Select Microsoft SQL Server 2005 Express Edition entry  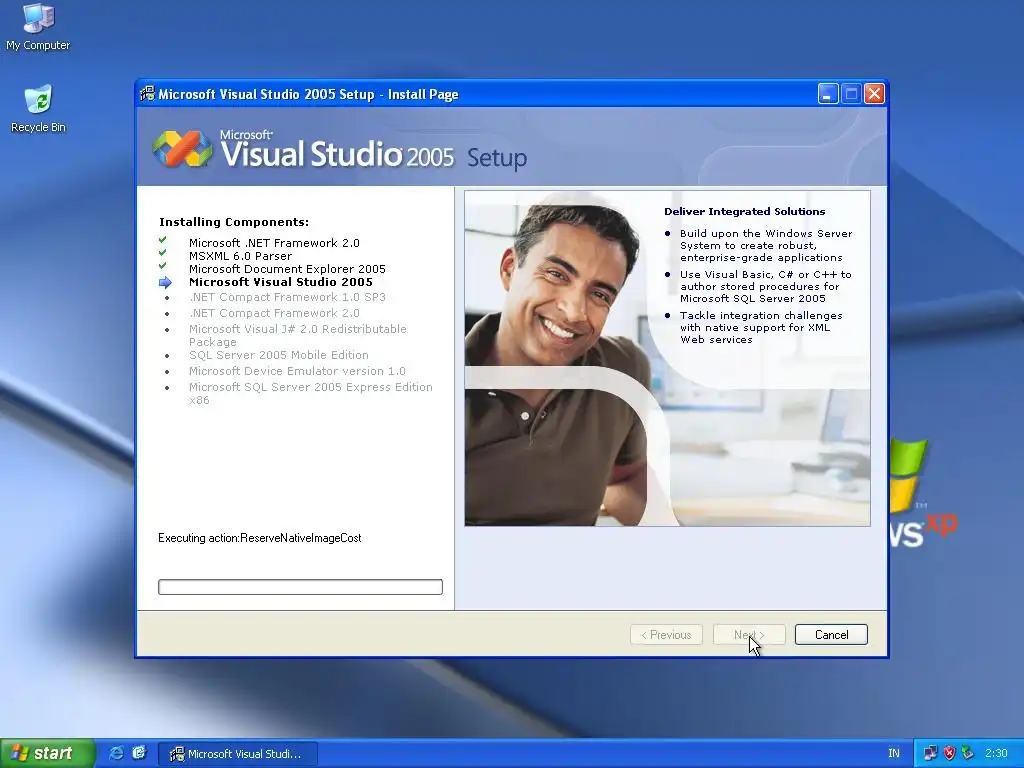click(x=311, y=393)
